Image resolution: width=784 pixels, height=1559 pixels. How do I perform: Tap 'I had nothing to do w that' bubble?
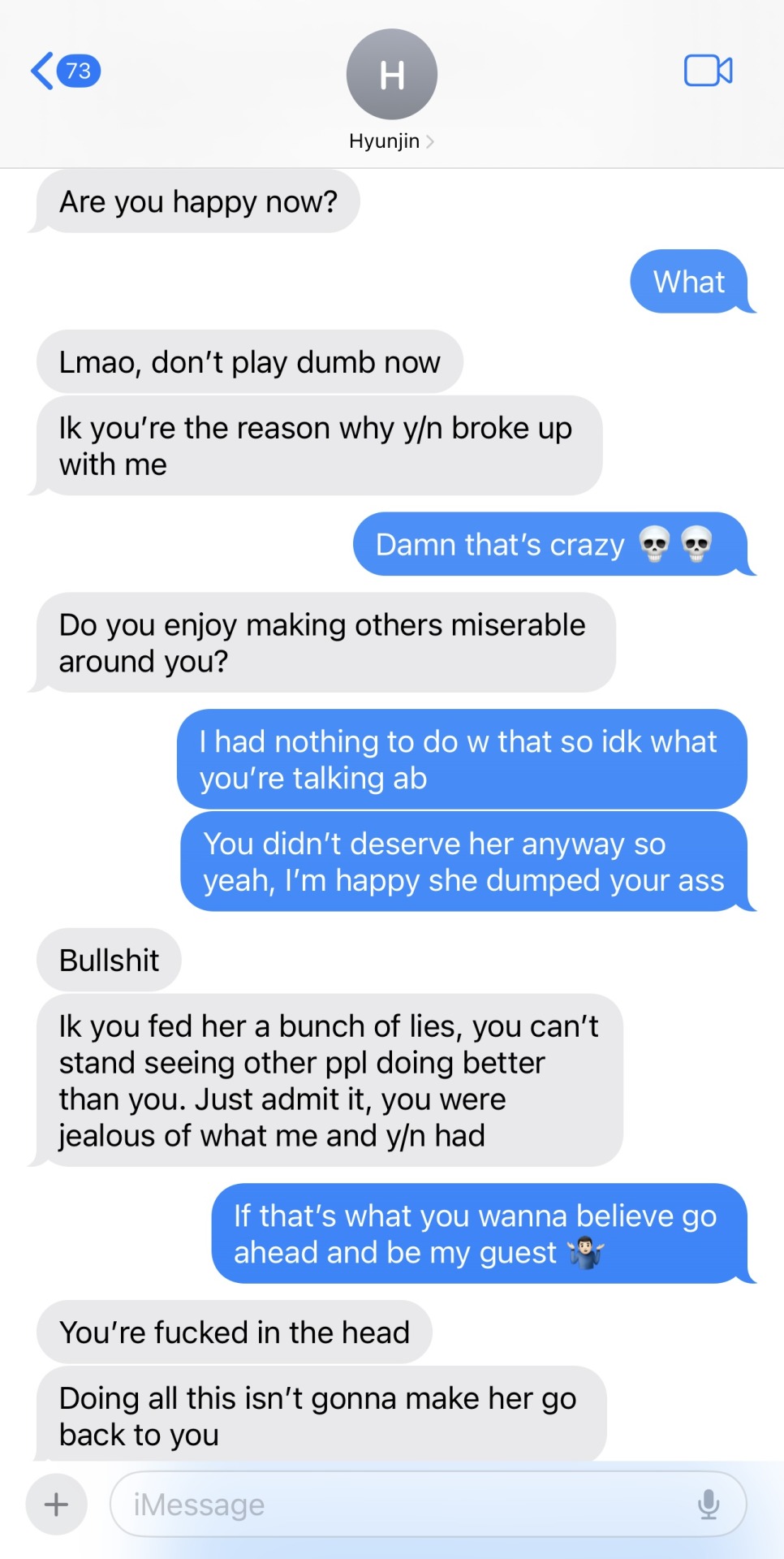[462, 759]
